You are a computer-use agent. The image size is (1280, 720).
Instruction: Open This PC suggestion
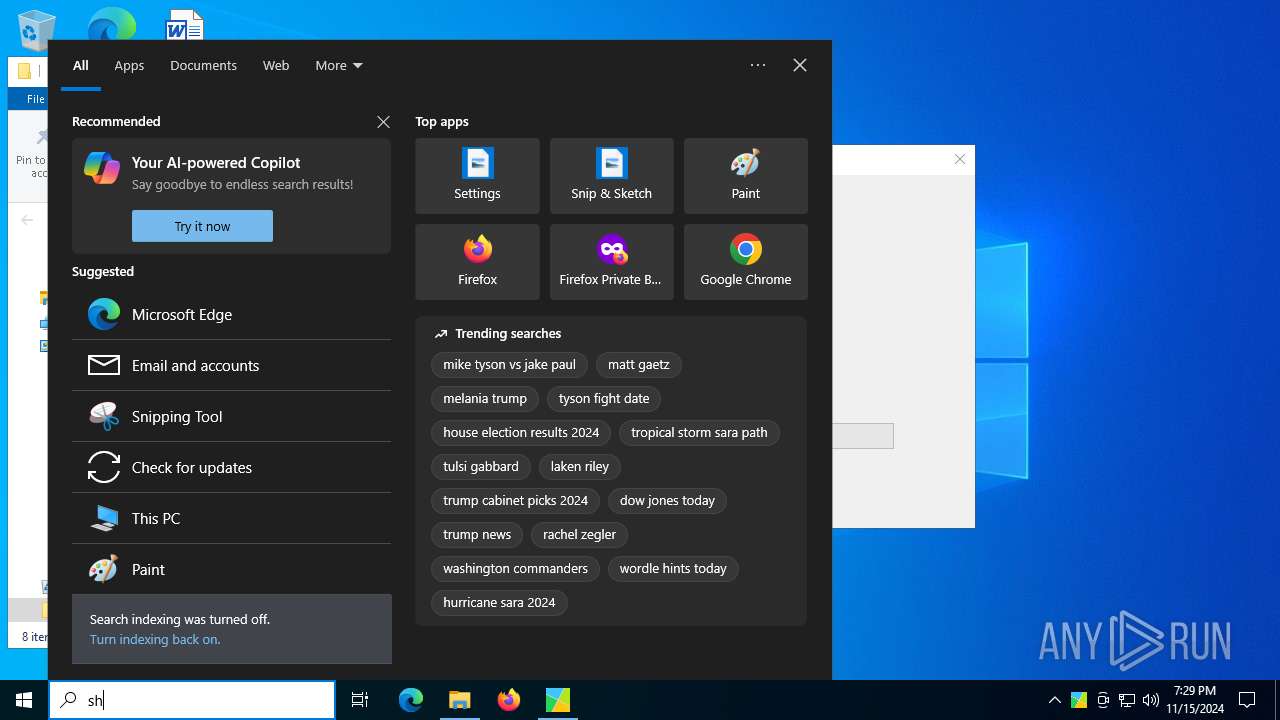231,518
